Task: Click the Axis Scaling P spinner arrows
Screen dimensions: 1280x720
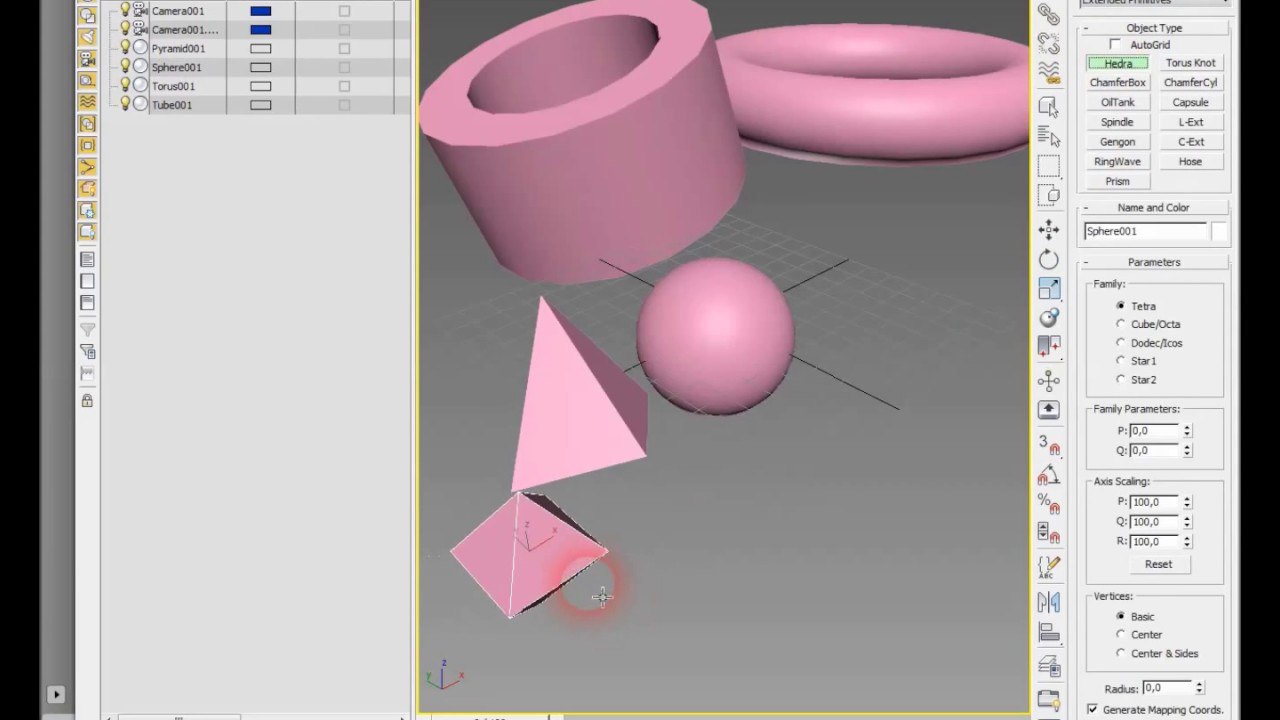Action: [1187, 502]
